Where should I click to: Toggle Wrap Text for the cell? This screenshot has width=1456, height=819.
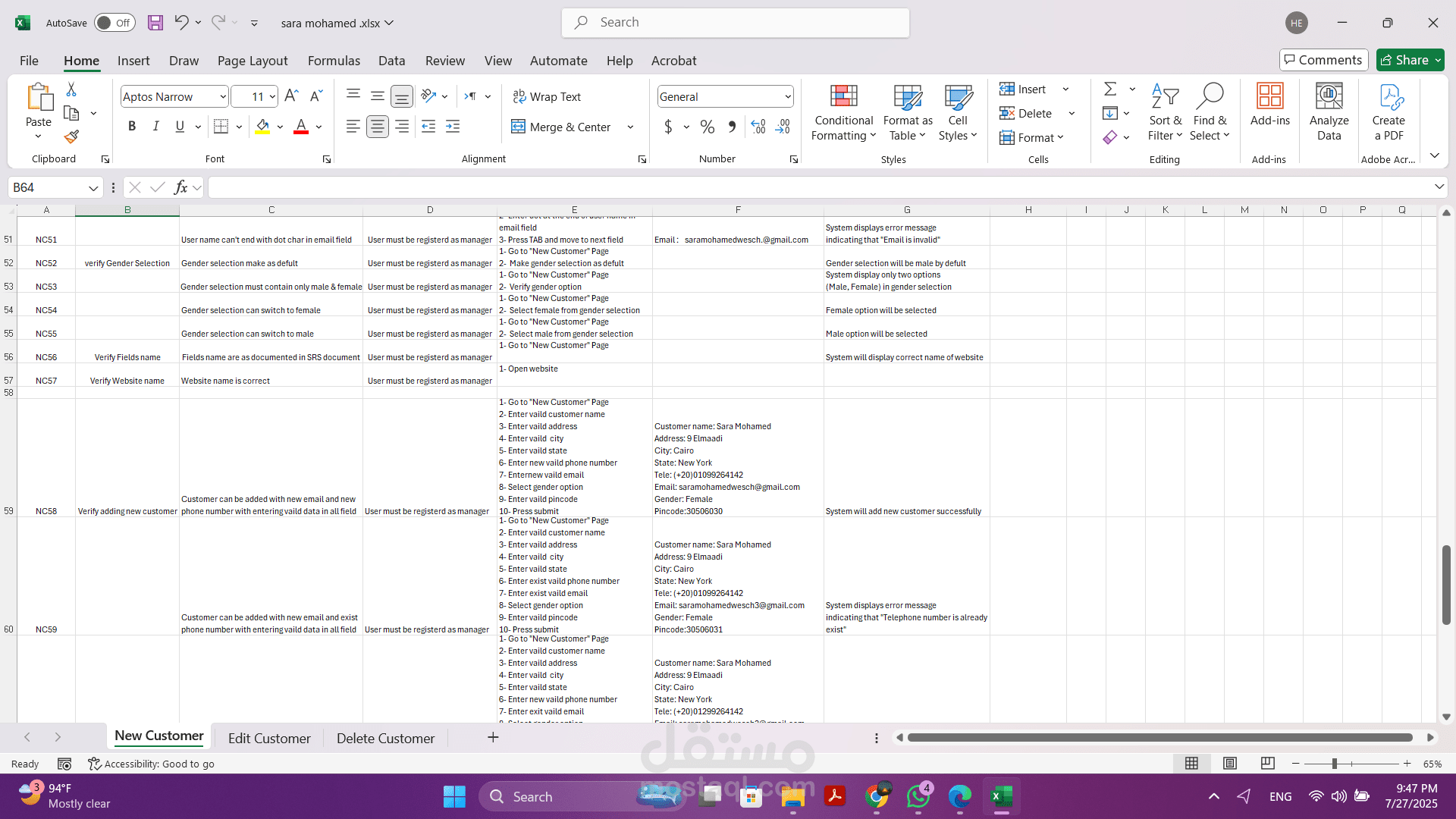(547, 96)
